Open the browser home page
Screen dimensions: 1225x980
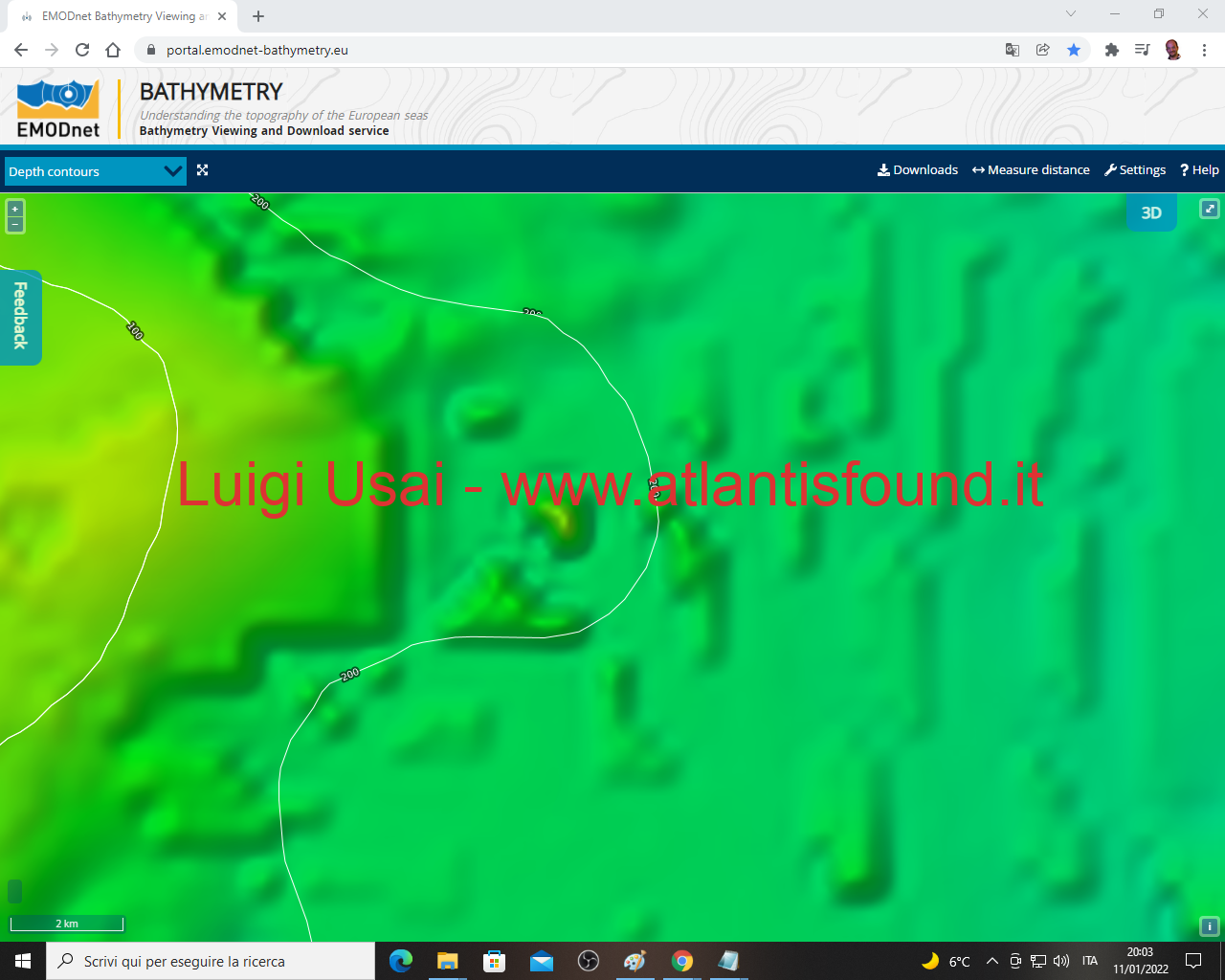[x=113, y=50]
